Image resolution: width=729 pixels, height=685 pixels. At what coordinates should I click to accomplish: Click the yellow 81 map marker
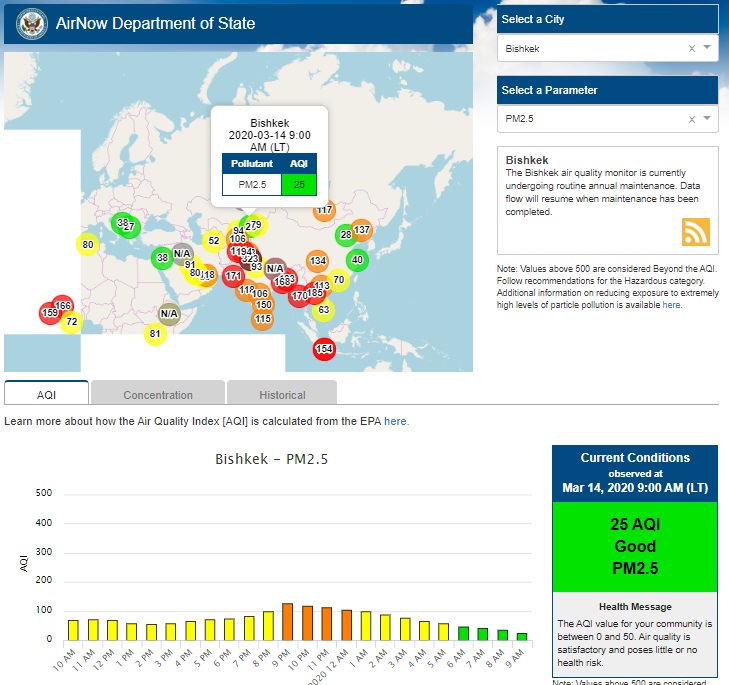tap(154, 333)
